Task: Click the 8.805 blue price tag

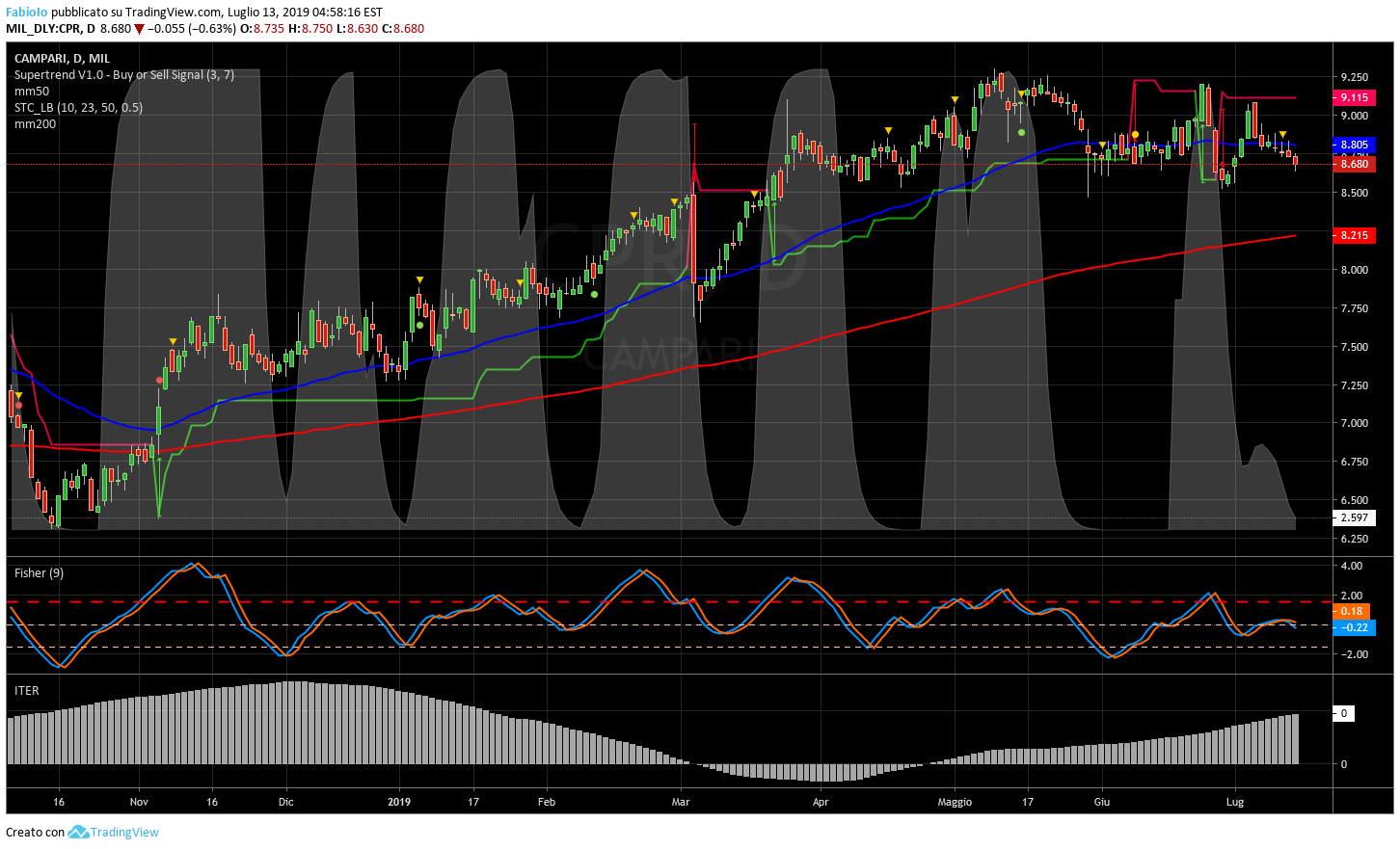Action: 1354,145
